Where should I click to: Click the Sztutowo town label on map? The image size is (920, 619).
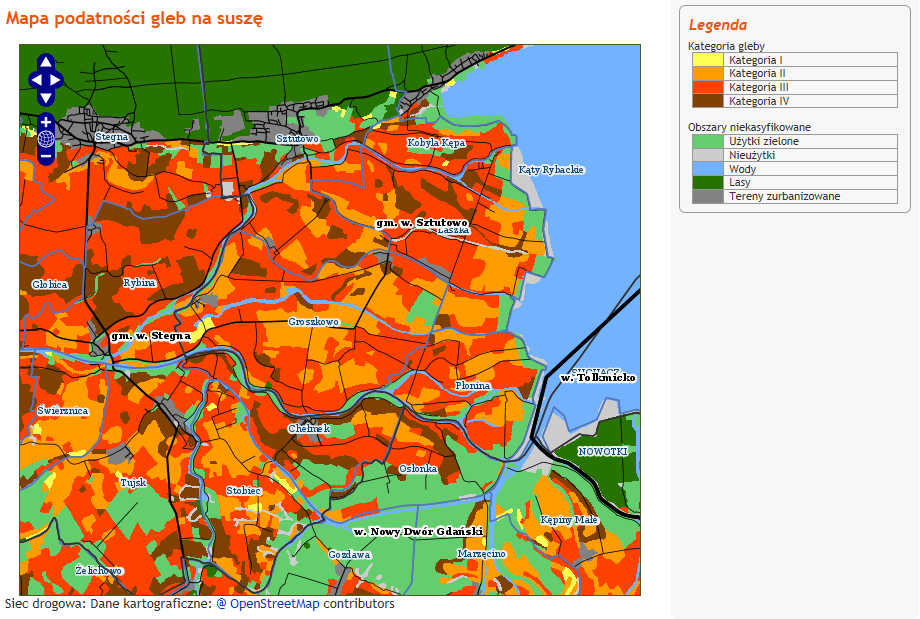[297, 139]
